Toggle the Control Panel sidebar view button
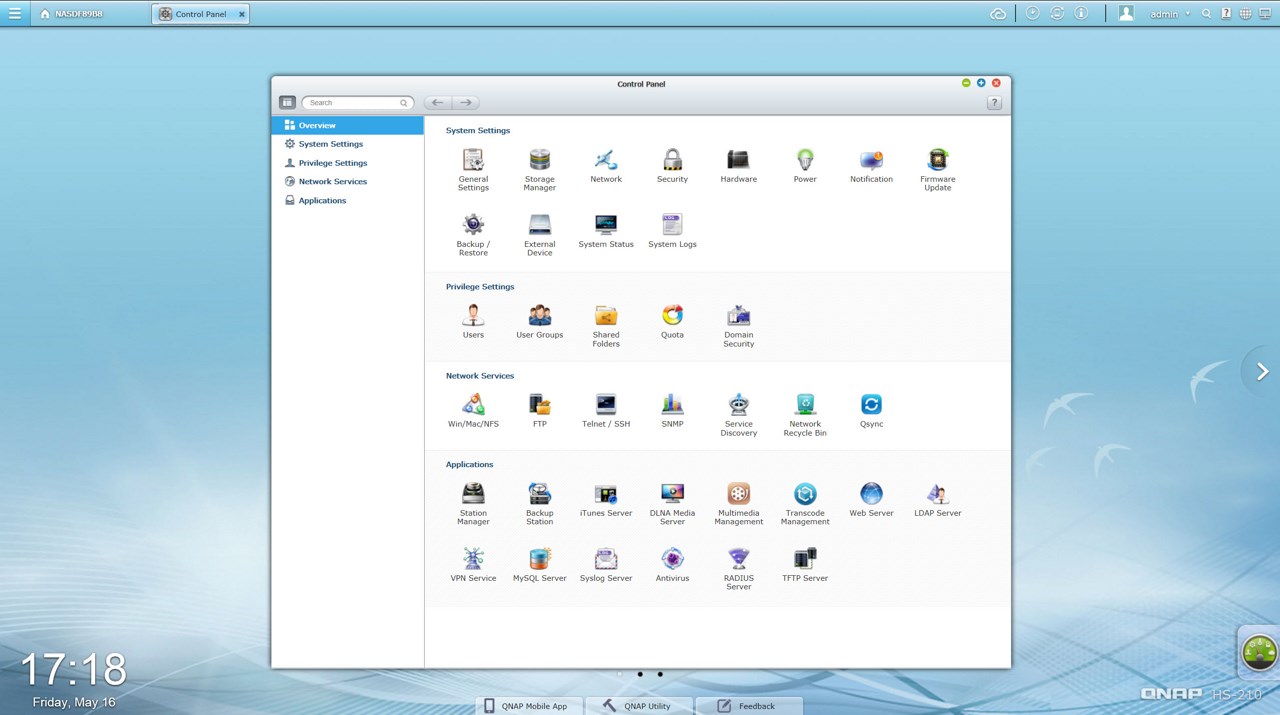This screenshot has width=1280, height=715. point(287,103)
